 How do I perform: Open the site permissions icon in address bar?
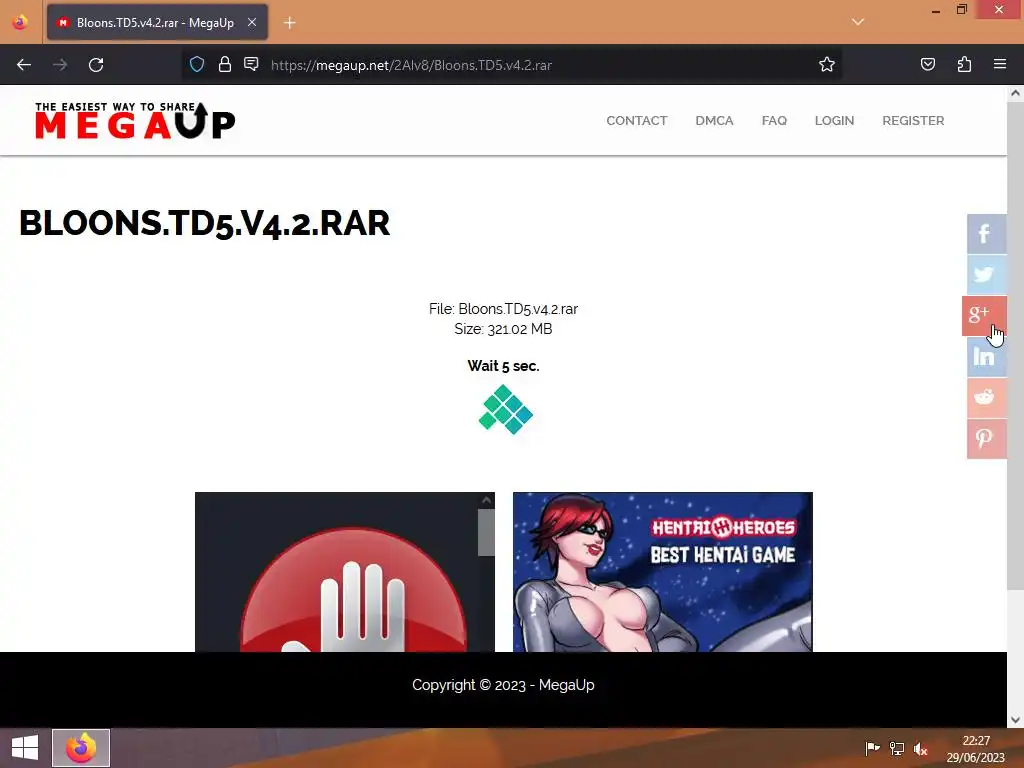(x=251, y=65)
